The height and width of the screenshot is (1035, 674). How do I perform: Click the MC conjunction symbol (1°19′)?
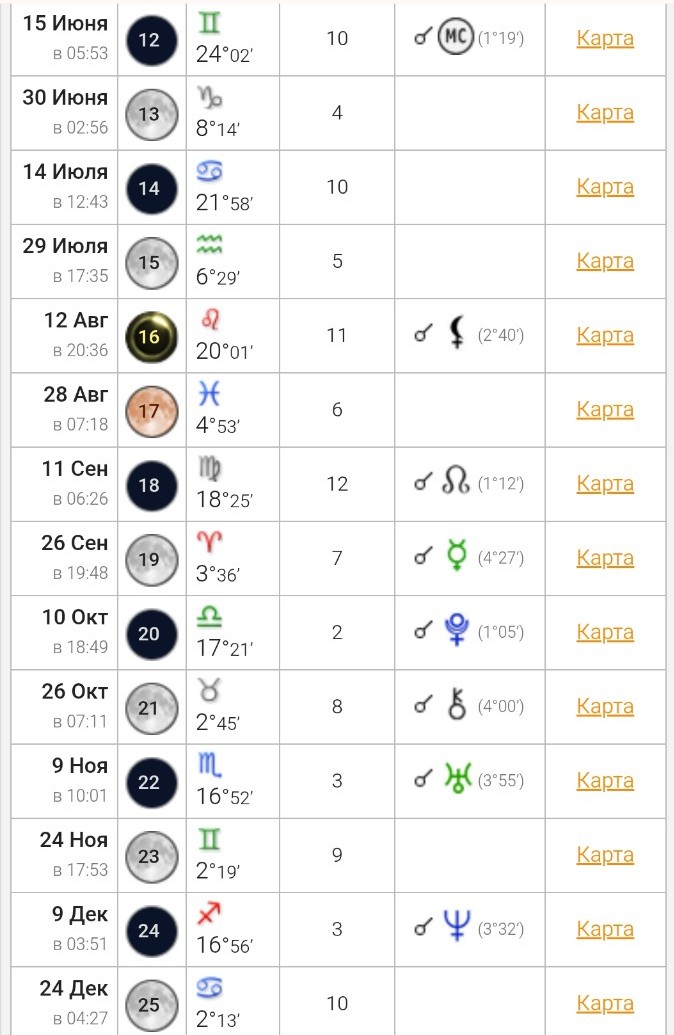click(x=455, y=39)
